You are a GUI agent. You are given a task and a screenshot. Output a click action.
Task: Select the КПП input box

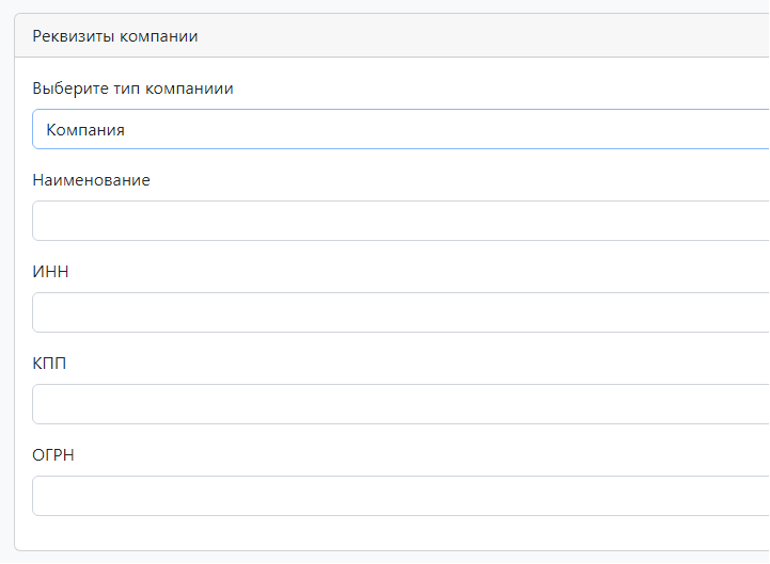coord(400,404)
